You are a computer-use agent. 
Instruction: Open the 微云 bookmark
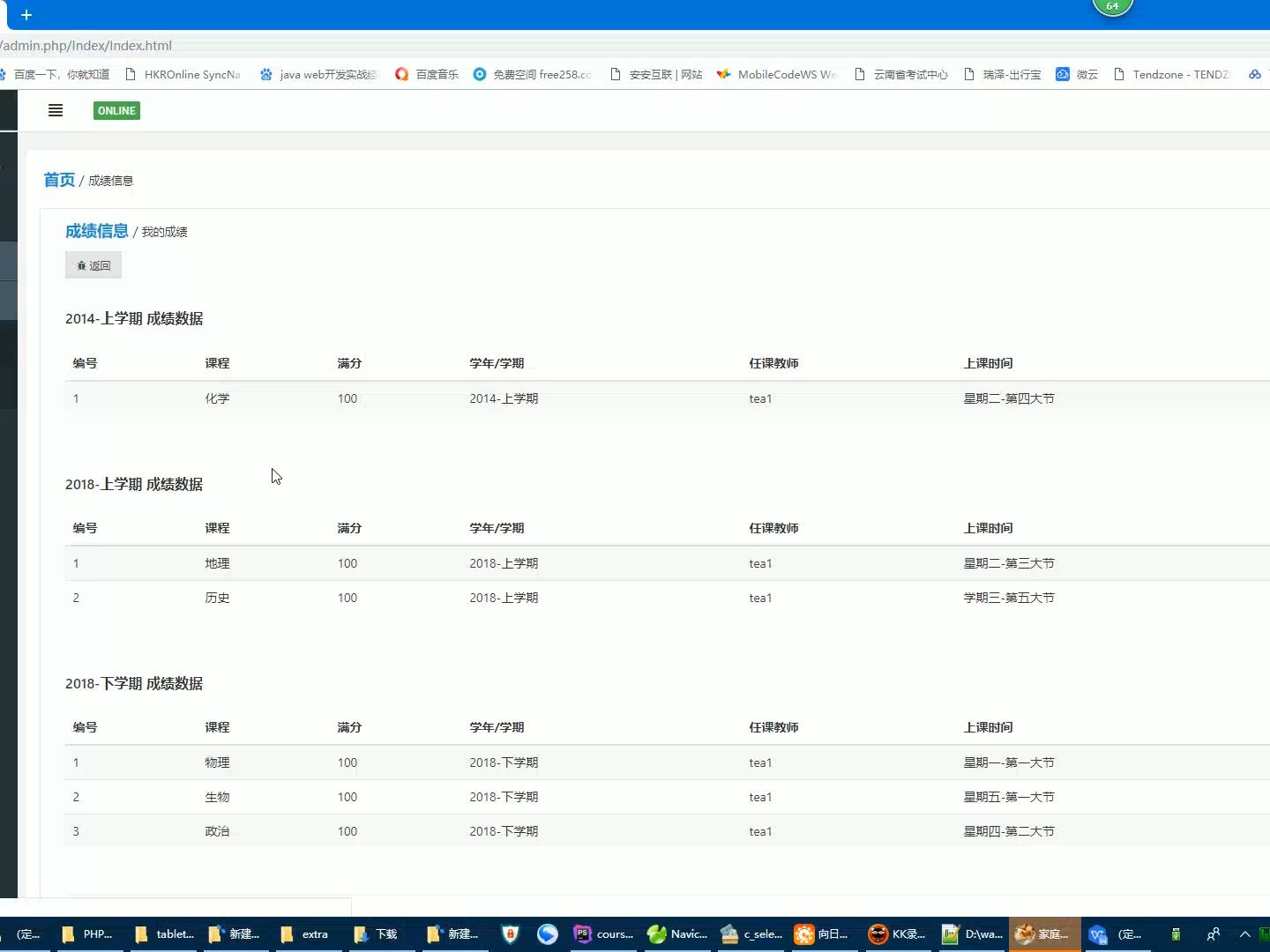click(x=1077, y=74)
